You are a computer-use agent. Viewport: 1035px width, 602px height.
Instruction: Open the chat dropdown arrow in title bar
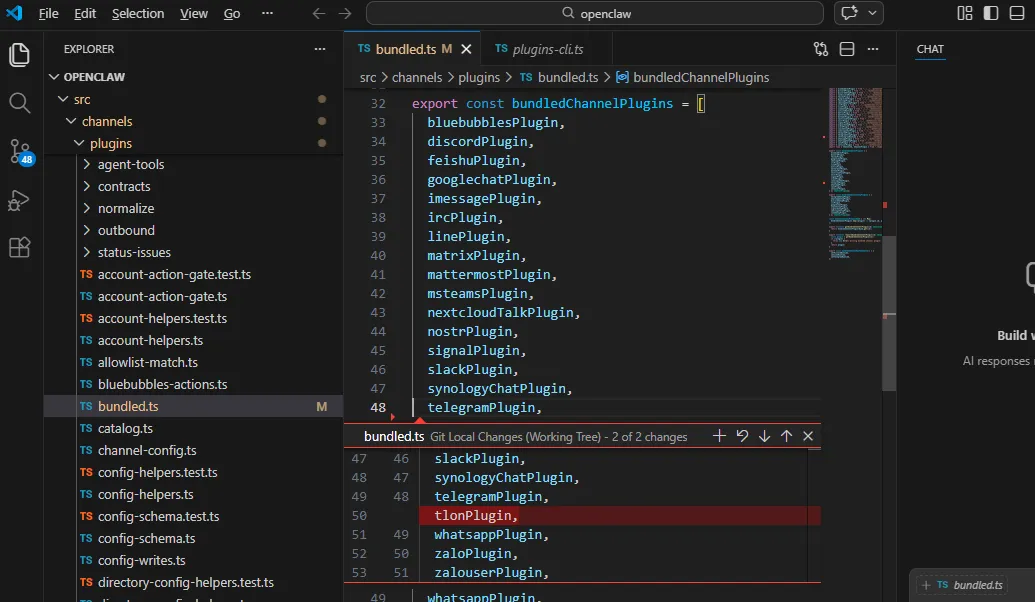tap(873, 13)
